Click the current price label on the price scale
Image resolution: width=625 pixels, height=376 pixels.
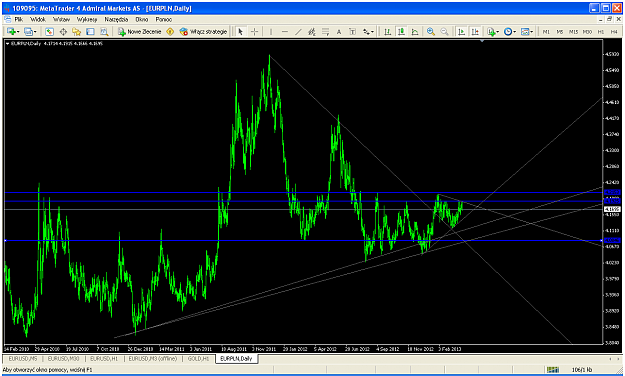(x=612, y=209)
